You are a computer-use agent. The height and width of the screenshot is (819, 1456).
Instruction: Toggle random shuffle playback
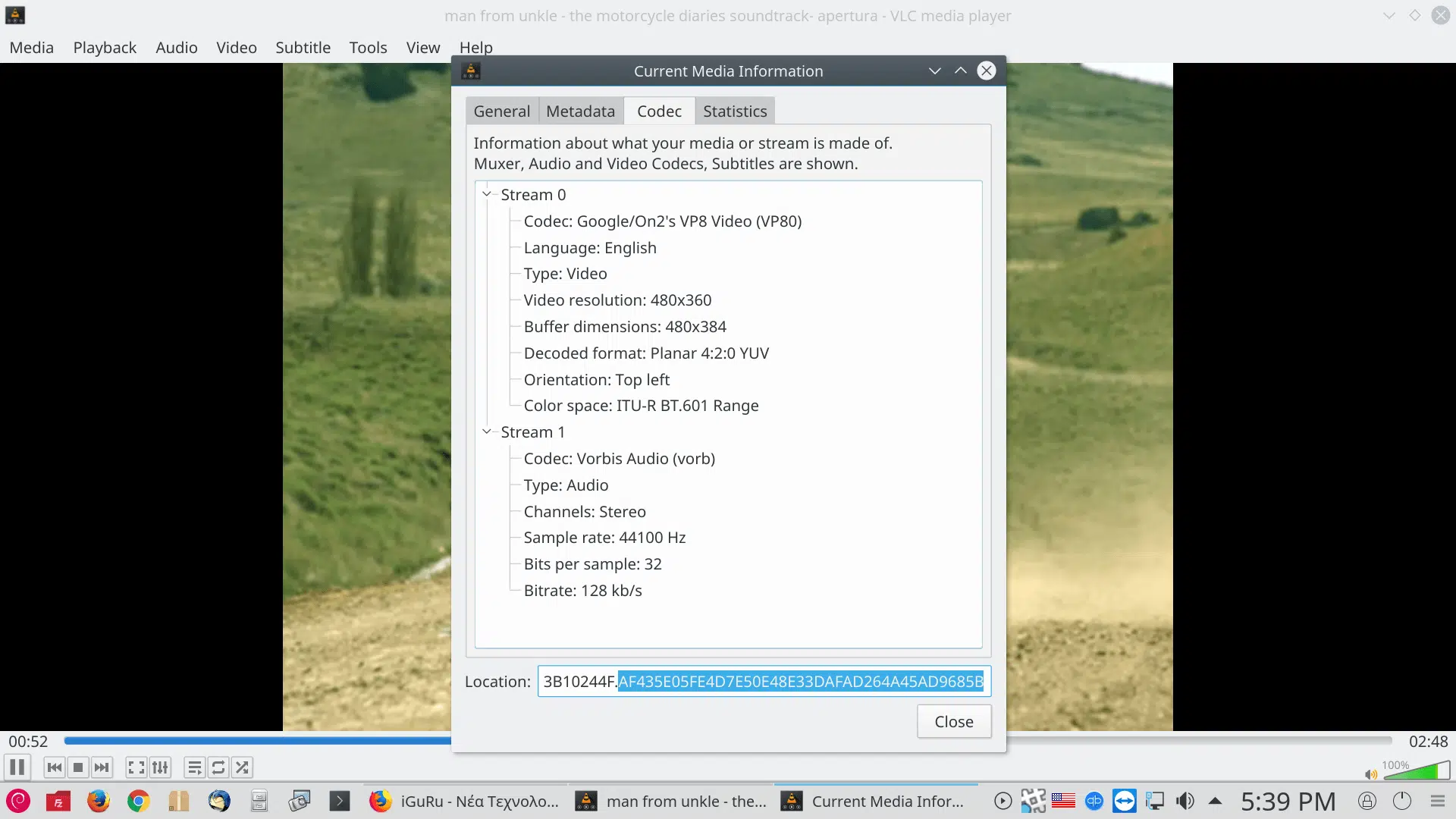tap(242, 767)
